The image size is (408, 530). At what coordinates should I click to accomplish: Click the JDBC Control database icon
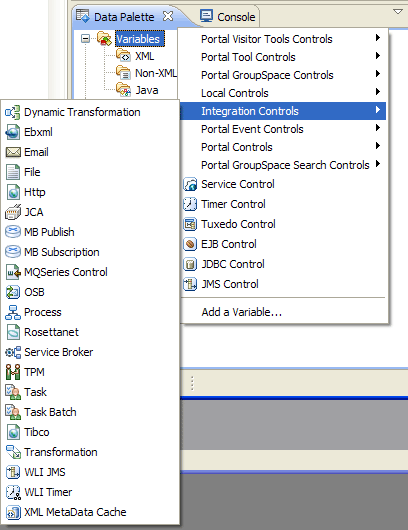click(x=190, y=264)
